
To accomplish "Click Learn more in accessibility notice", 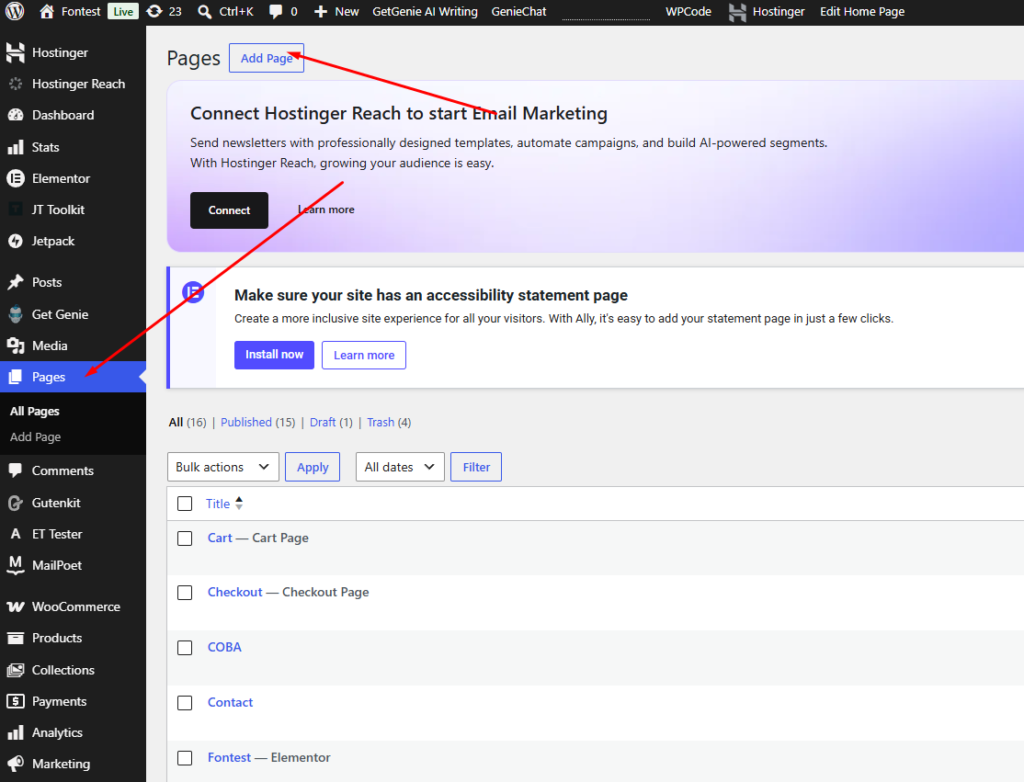I will [x=364, y=355].
